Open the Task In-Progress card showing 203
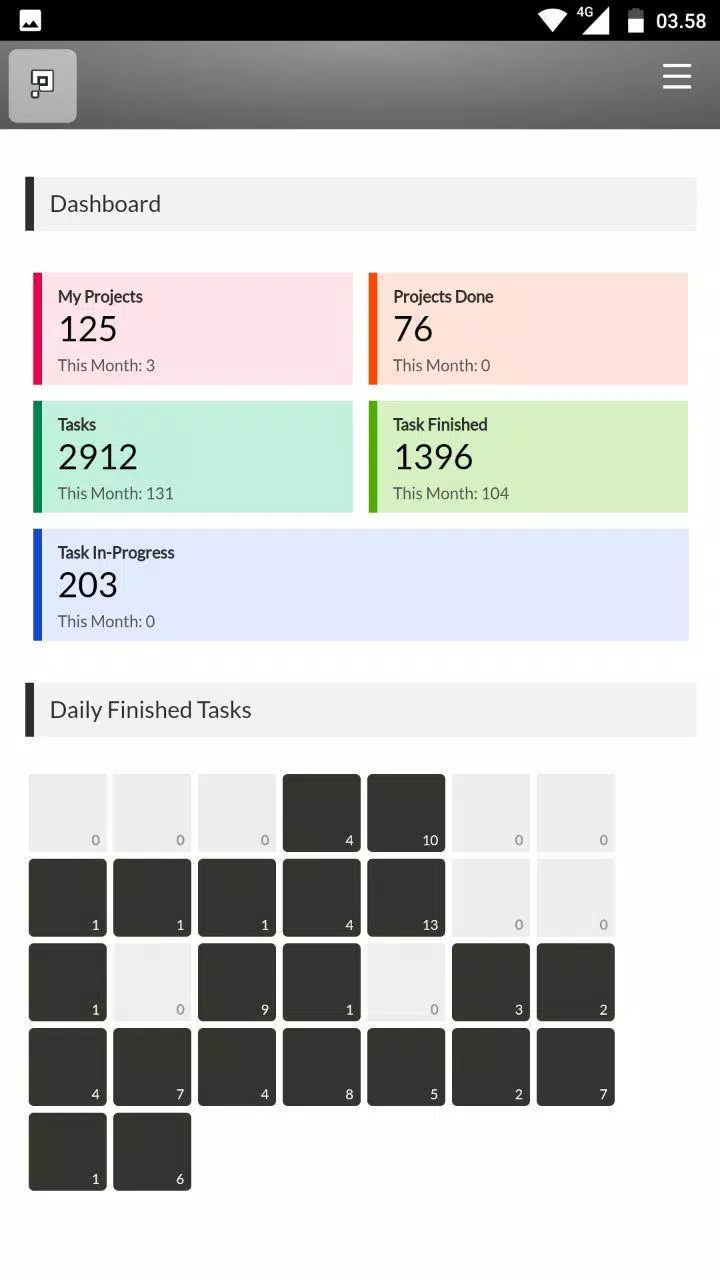720x1280 pixels. [361, 585]
